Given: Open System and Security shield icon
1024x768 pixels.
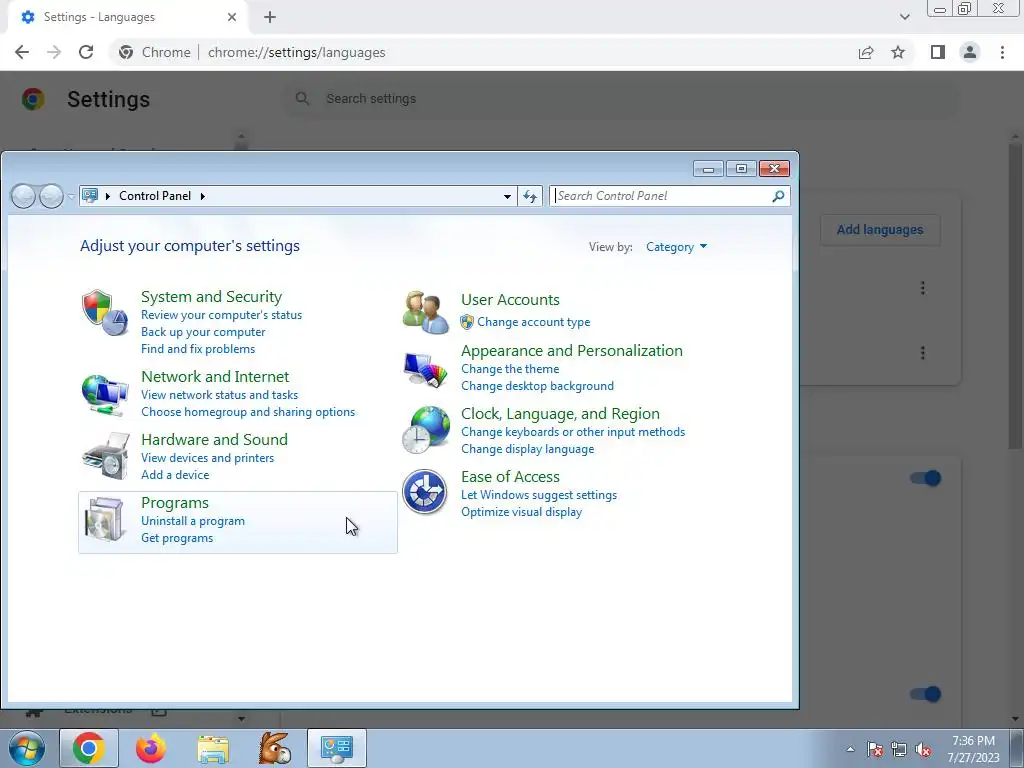Looking at the screenshot, I should 104,312.
